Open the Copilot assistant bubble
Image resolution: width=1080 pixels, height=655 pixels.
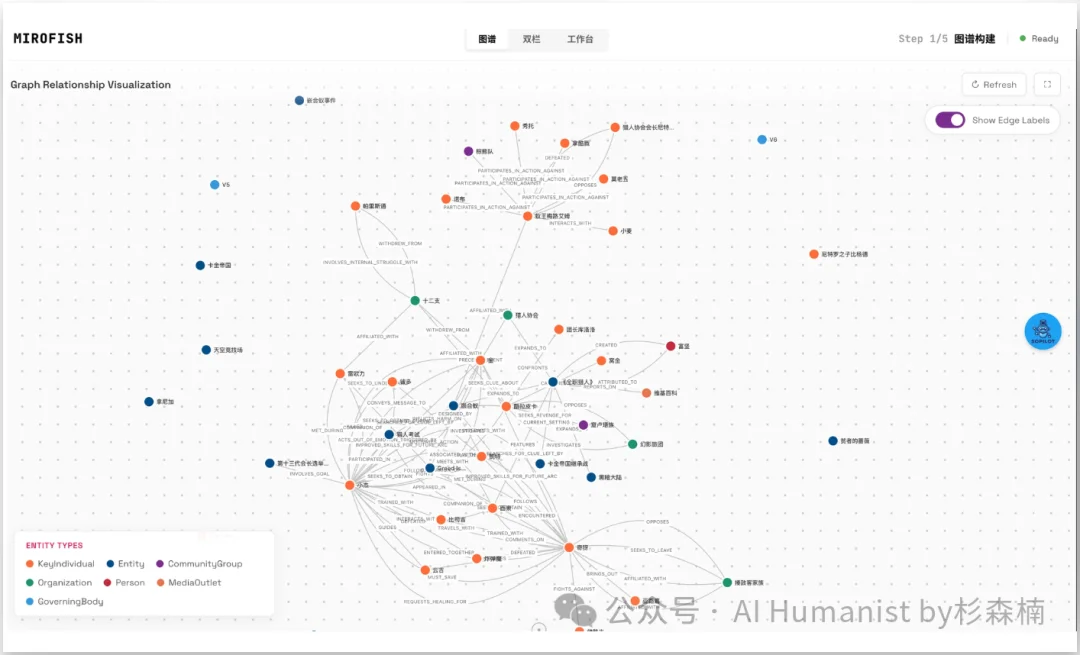1043,331
